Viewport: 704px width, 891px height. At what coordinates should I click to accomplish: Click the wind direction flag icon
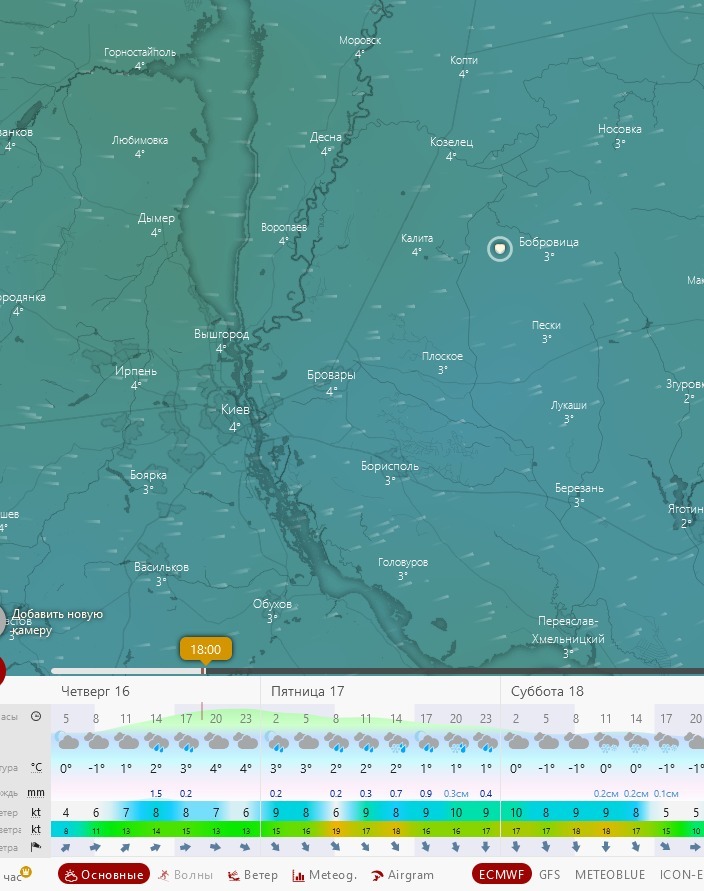pyautogui.click(x=36, y=847)
